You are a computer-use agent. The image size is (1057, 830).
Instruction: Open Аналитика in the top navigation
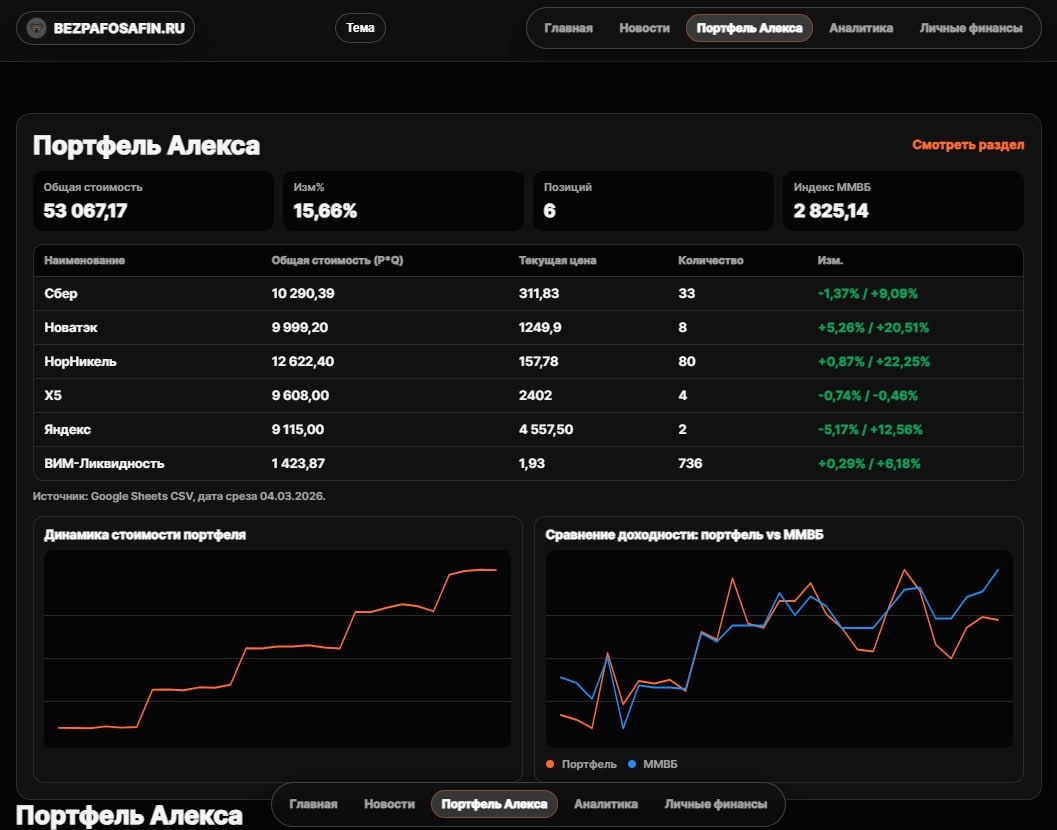[861, 28]
